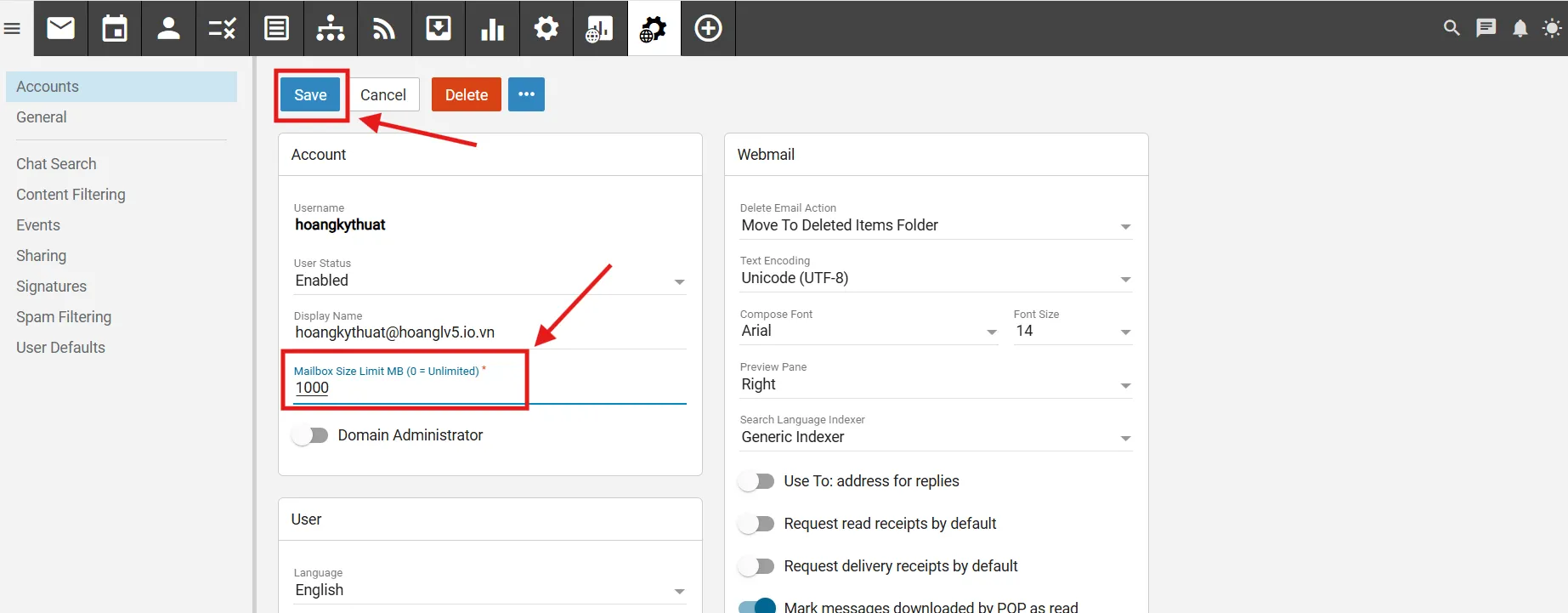The image size is (1568, 613).
Task: Open the Tasks checklist icon
Action: pyautogui.click(x=223, y=28)
